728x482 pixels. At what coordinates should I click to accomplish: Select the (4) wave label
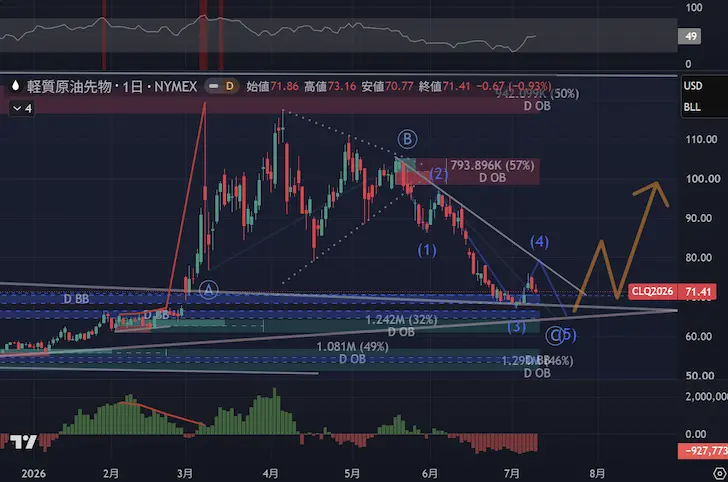click(539, 241)
